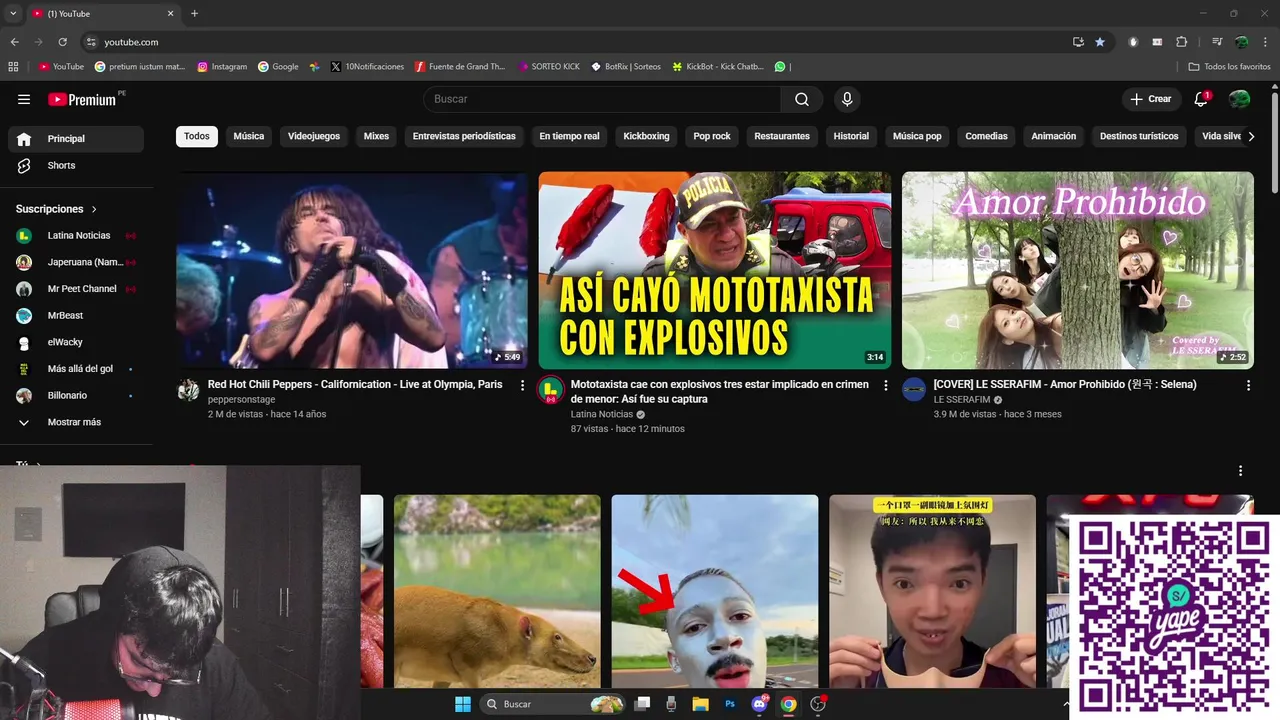1280x720 pixels.
Task: Show more filter chips with right arrow
Action: (1251, 136)
